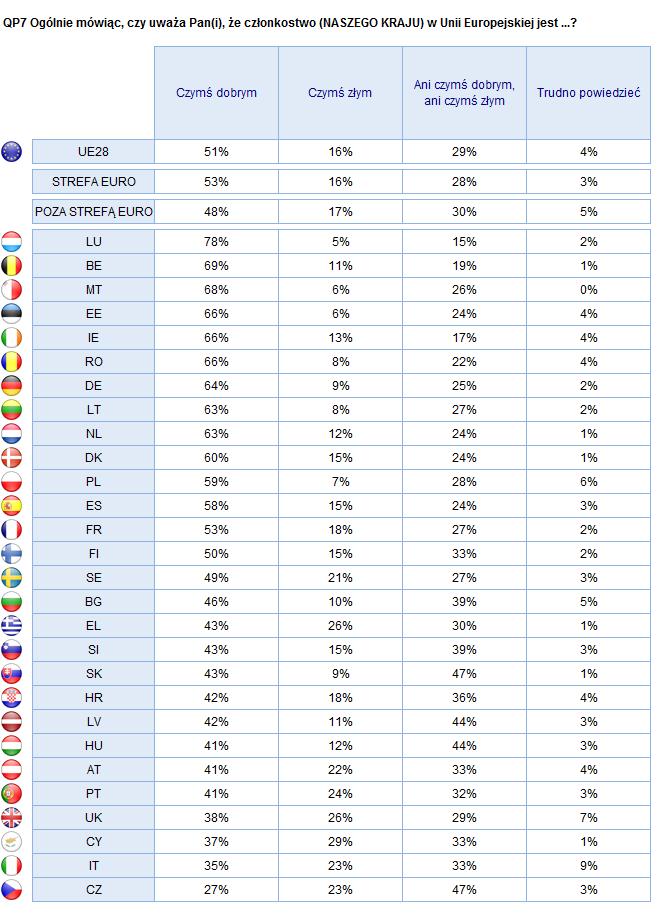Select the Portugal flag beside PT
This screenshot has height=918, width=657.
[11, 793]
